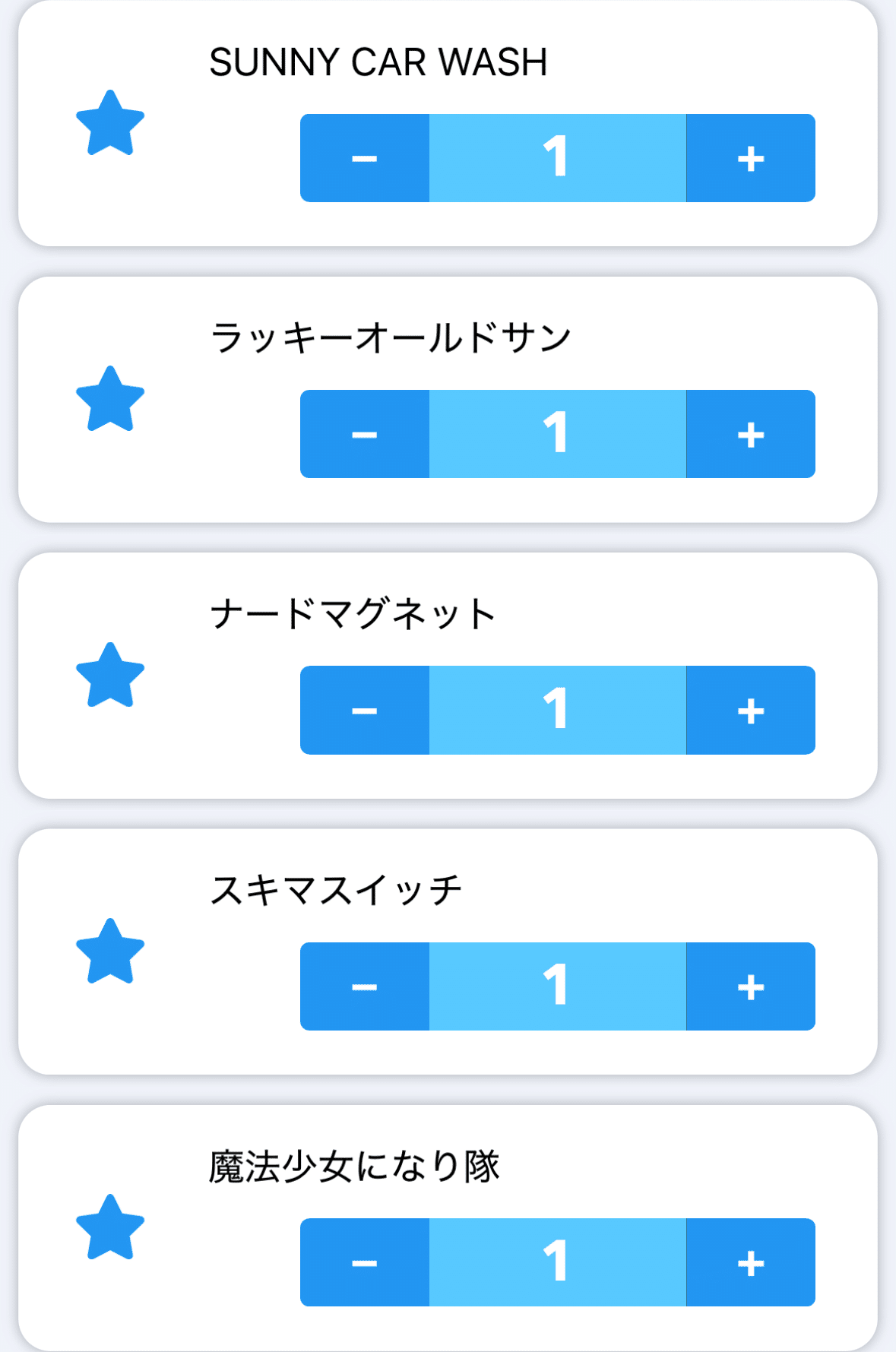Click the ラッキーオールドサン artist name
This screenshot has width=896, height=1352.
pos(390,338)
